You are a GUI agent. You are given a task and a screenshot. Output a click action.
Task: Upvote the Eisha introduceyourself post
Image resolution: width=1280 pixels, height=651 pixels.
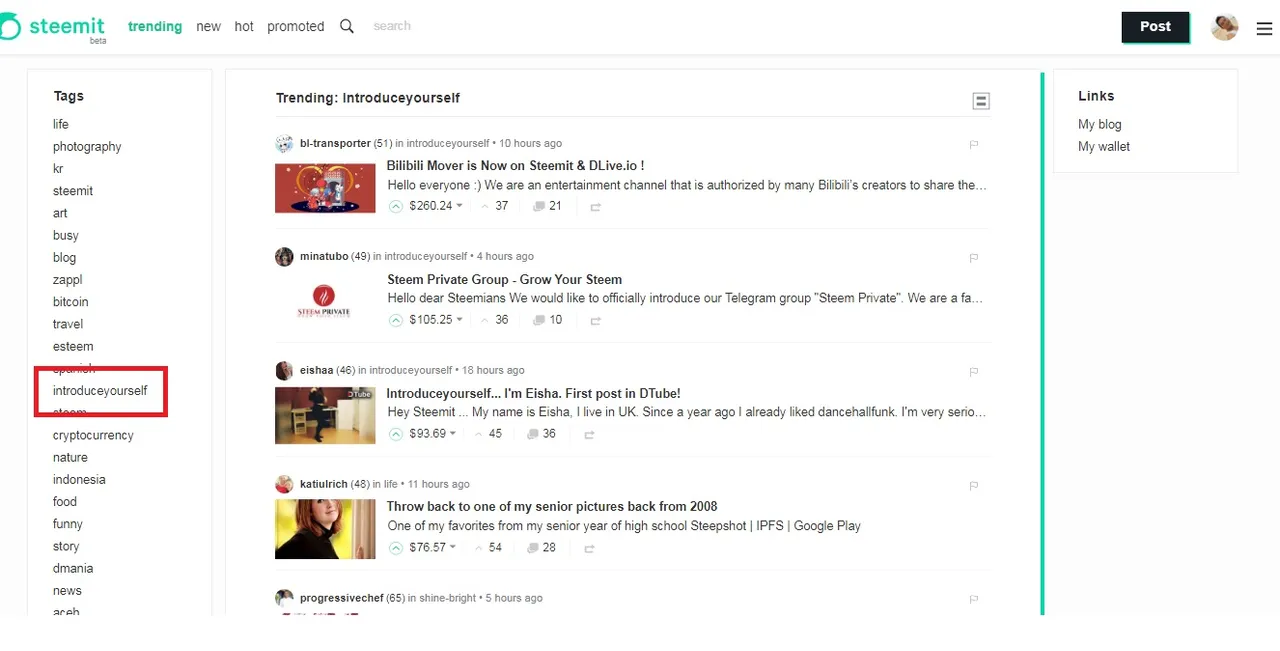pyautogui.click(x=396, y=434)
